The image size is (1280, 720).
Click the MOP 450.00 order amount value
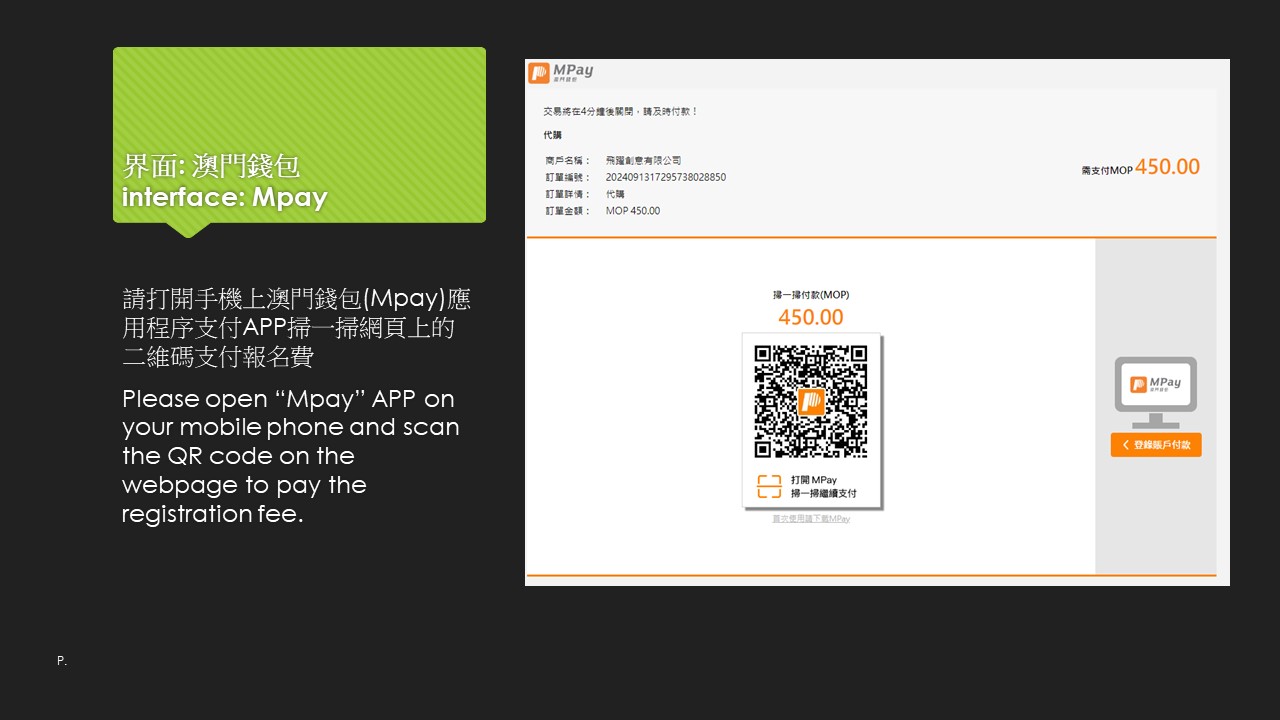pos(633,211)
